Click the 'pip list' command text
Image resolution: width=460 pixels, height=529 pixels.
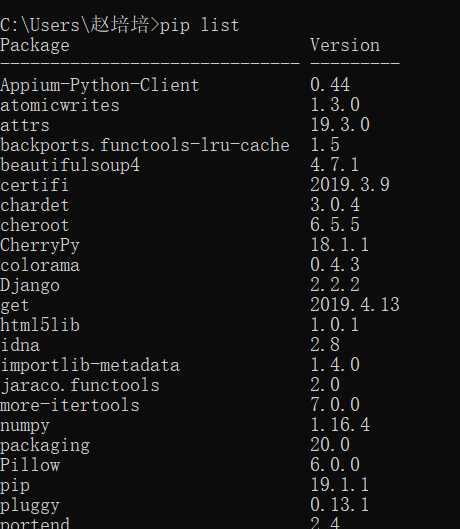(x=199, y=26)
